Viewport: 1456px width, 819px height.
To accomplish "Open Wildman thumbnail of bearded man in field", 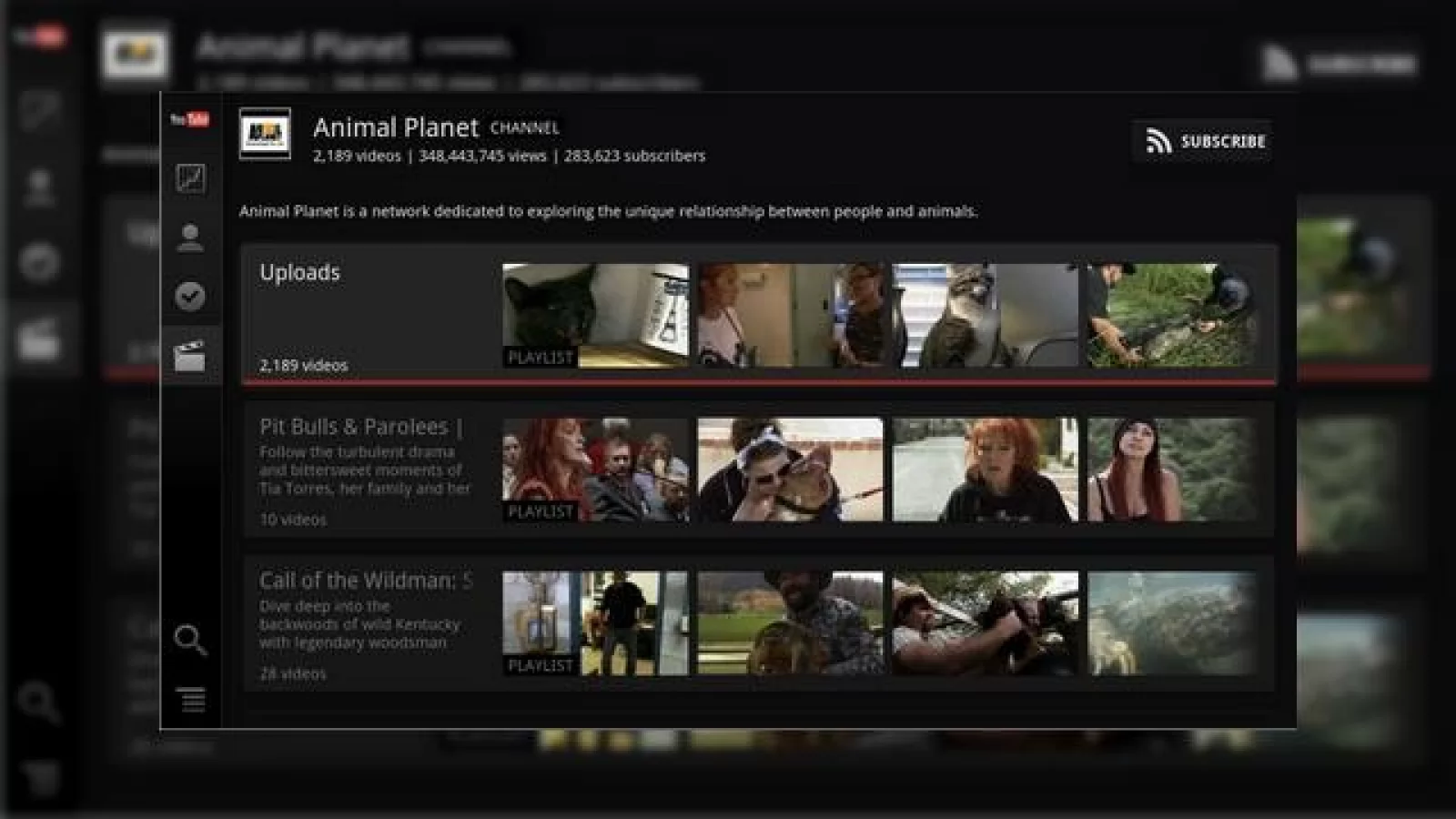I will tap(791, 623).
